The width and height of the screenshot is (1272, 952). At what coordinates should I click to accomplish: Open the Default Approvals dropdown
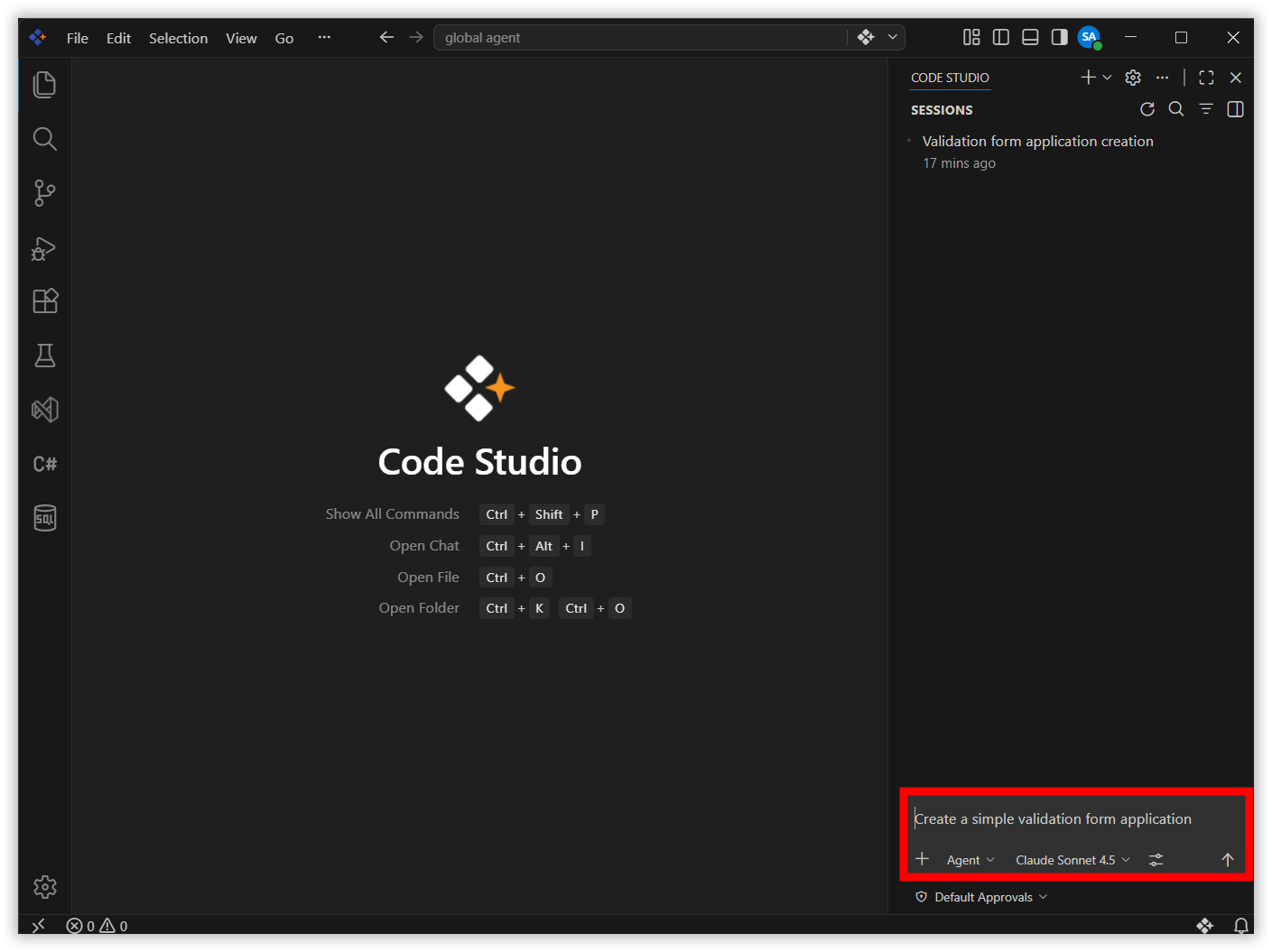tap(981, 897)
